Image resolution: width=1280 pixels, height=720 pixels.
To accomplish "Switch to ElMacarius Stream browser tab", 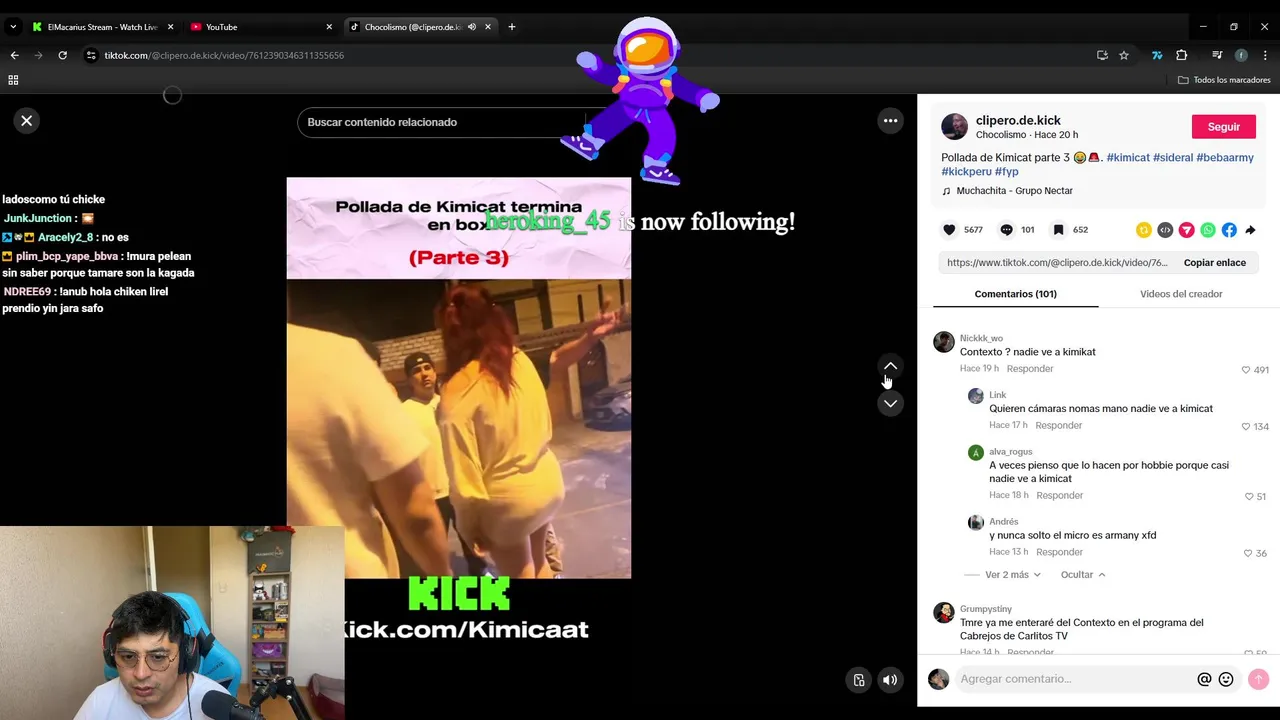I will point(103,27).
